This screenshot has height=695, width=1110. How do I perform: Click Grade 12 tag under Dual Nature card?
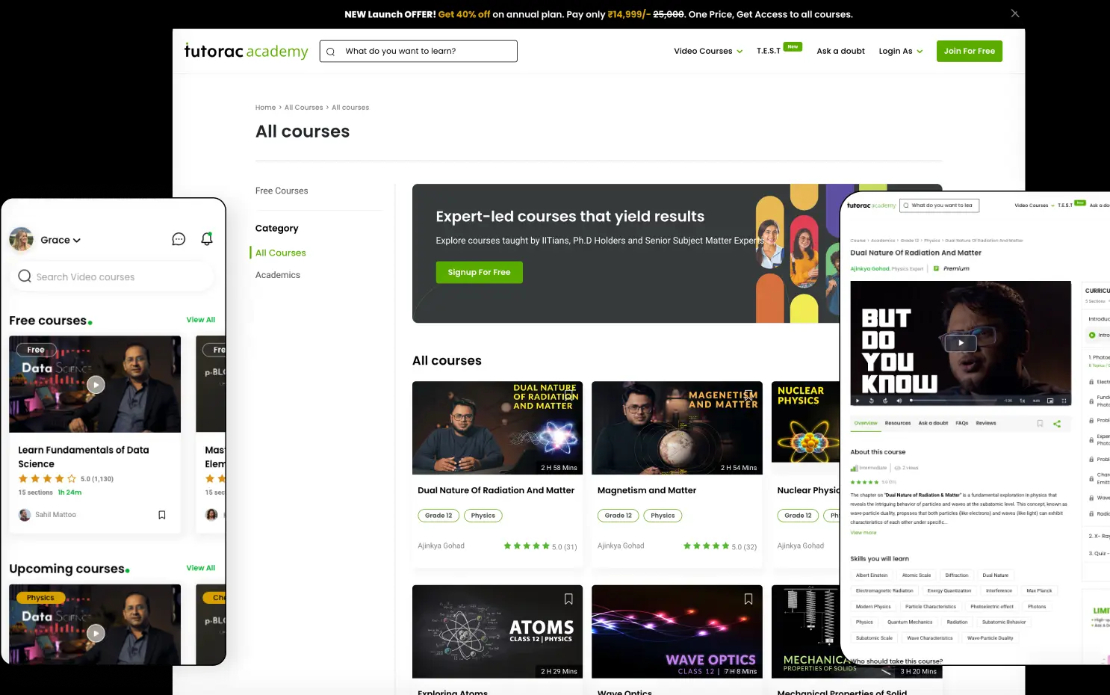click(x=438, y=515)
